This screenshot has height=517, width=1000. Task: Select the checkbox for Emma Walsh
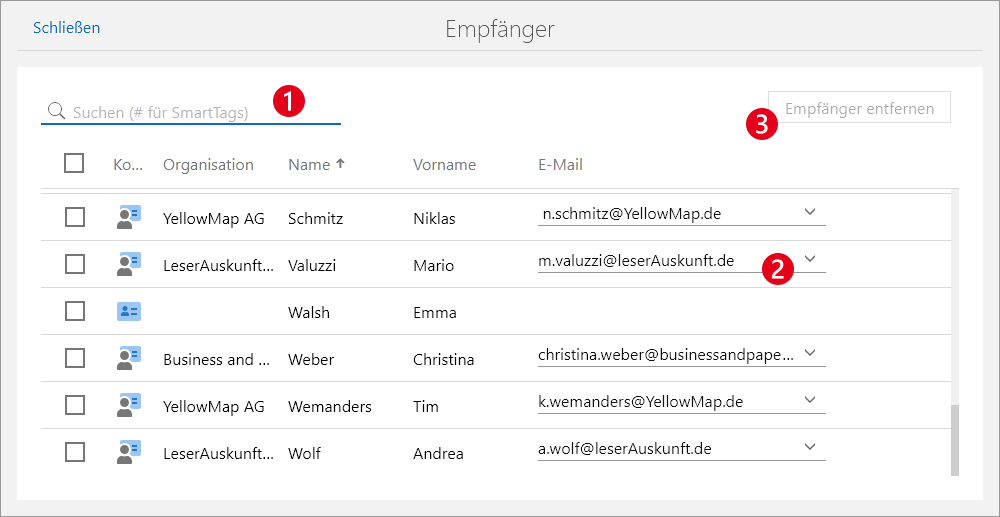75,311
